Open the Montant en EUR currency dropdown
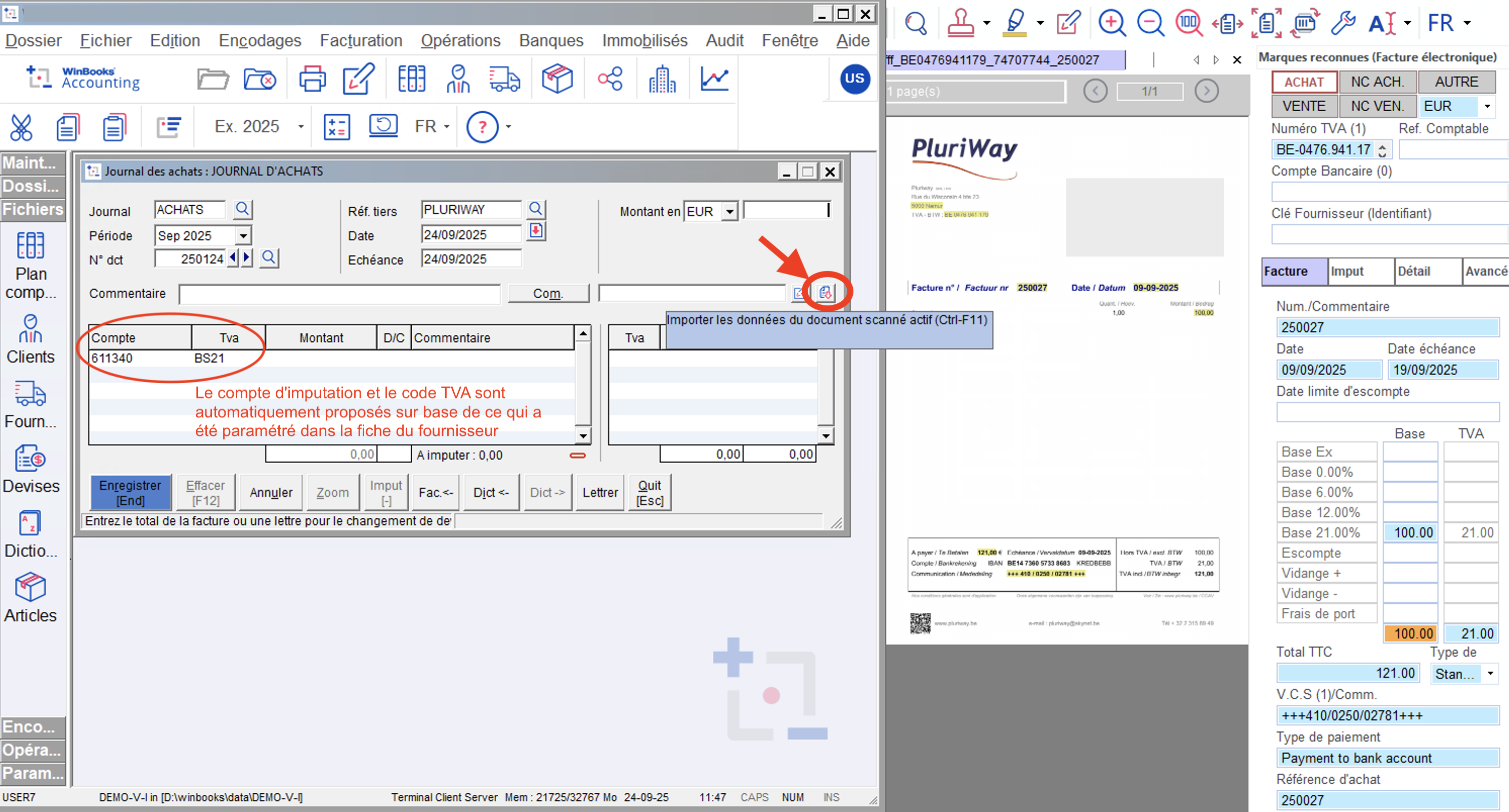 729,211
